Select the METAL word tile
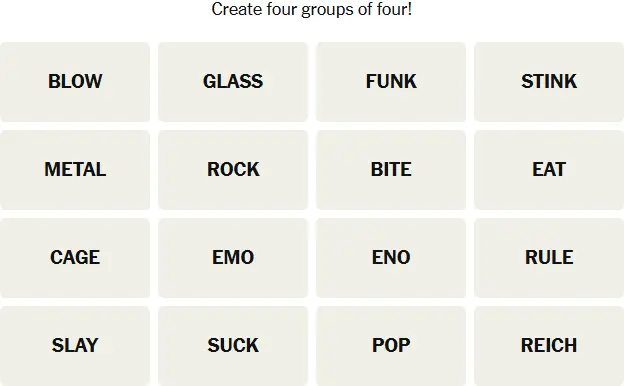The width and height of the screenshot is (624, 386). tap(75, 170)
